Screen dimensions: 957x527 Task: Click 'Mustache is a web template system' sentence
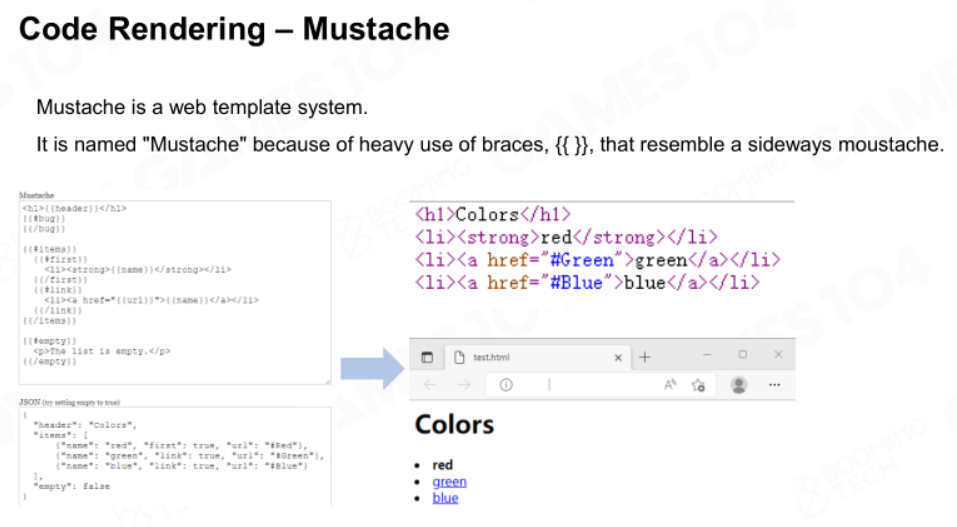tap(202, 107)
